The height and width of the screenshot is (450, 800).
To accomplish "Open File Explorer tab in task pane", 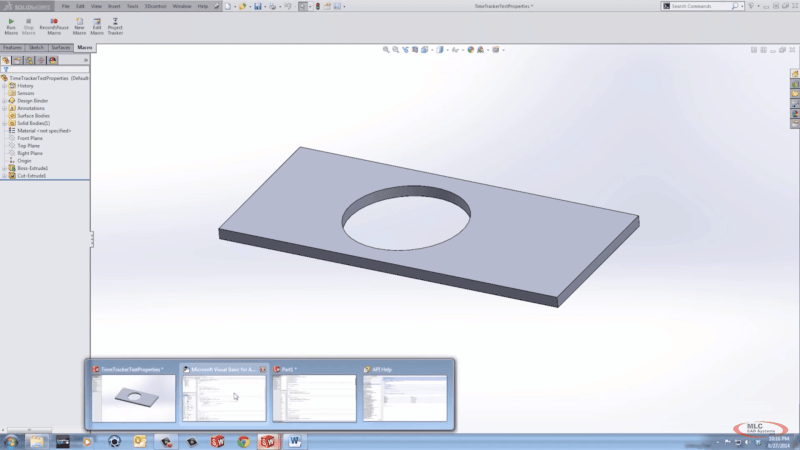I will coord(795,94).
